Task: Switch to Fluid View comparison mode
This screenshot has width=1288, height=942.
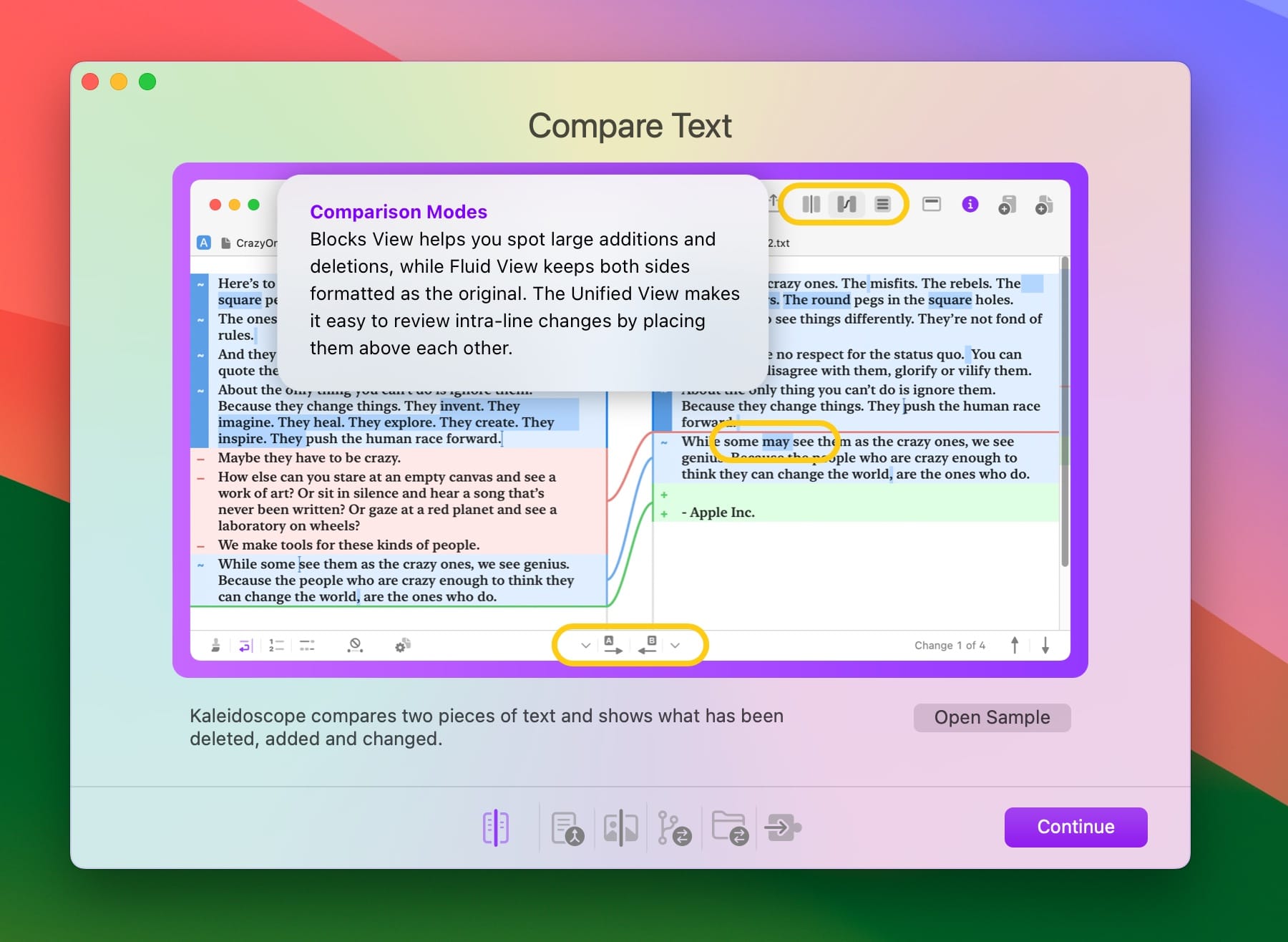Action: [847, 205]
